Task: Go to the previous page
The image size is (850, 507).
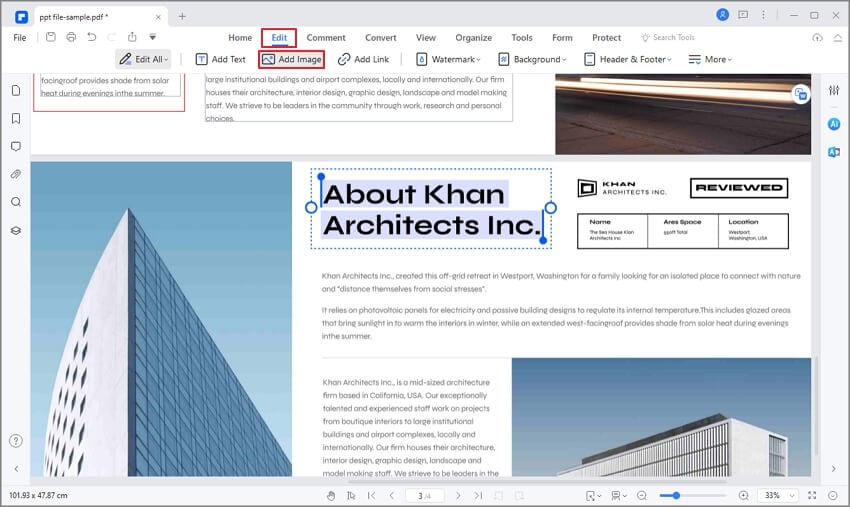Action: pyautogui.click(x=391, y=496)
